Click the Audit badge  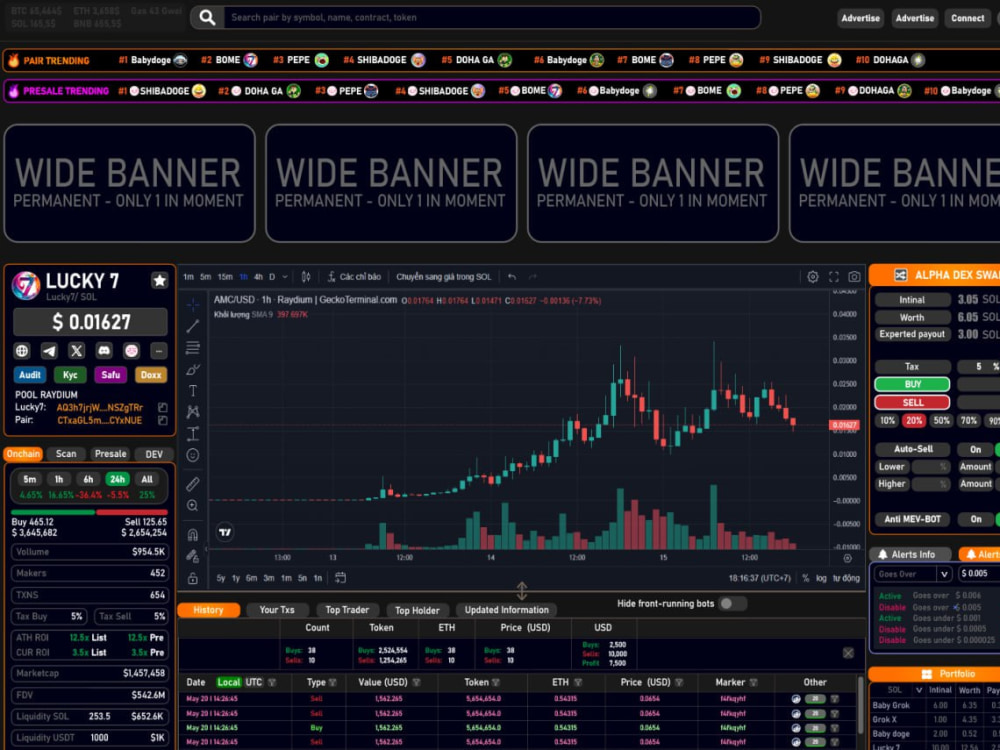[x=30, y=375]
